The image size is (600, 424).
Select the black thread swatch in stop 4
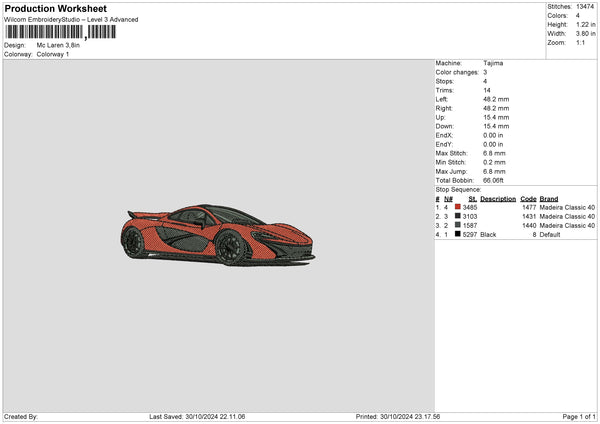458,234
